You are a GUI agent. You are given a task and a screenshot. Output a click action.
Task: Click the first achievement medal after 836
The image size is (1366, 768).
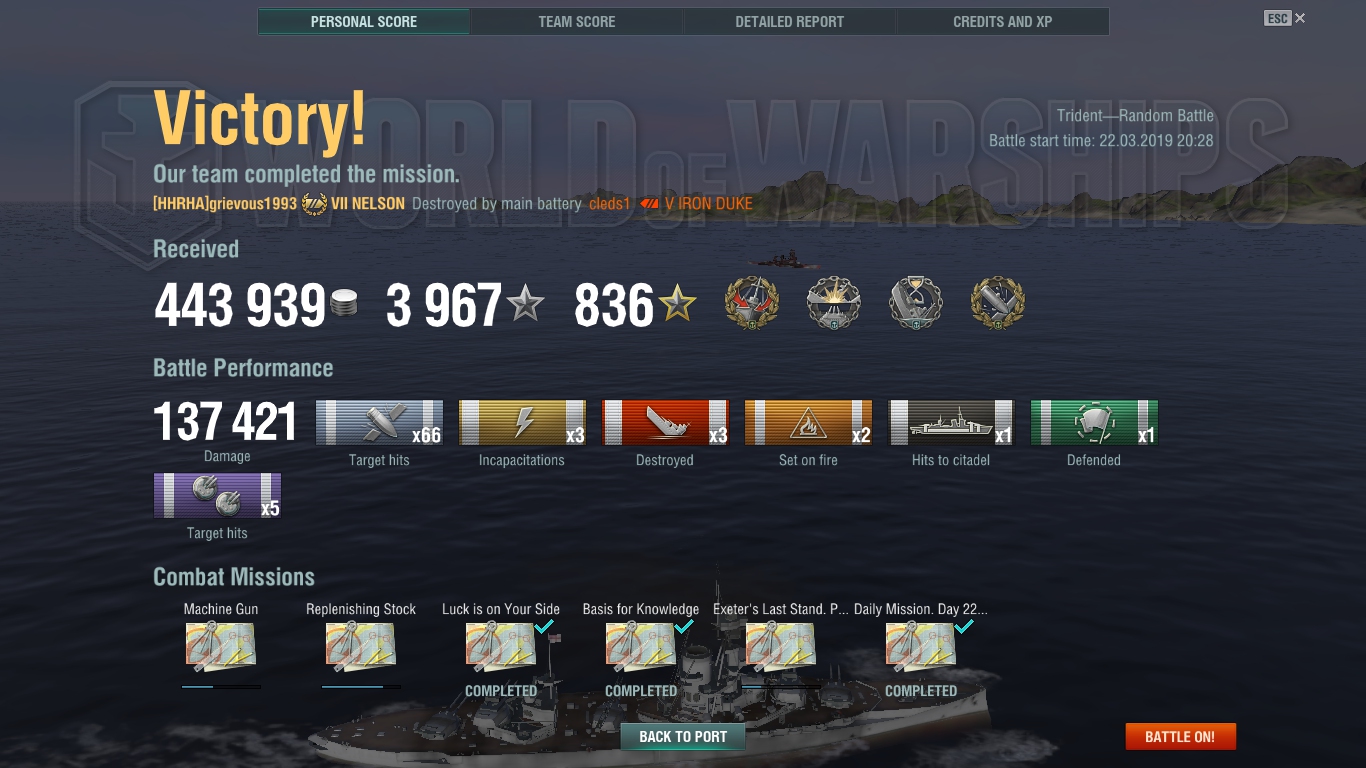coord(752,303)
